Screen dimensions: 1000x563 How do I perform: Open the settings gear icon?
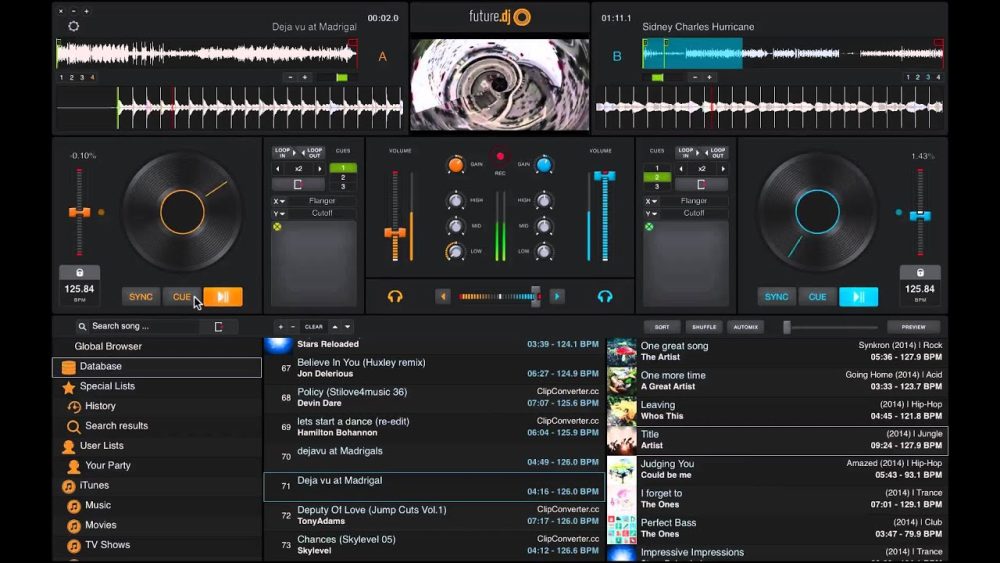tap(73, 27)
